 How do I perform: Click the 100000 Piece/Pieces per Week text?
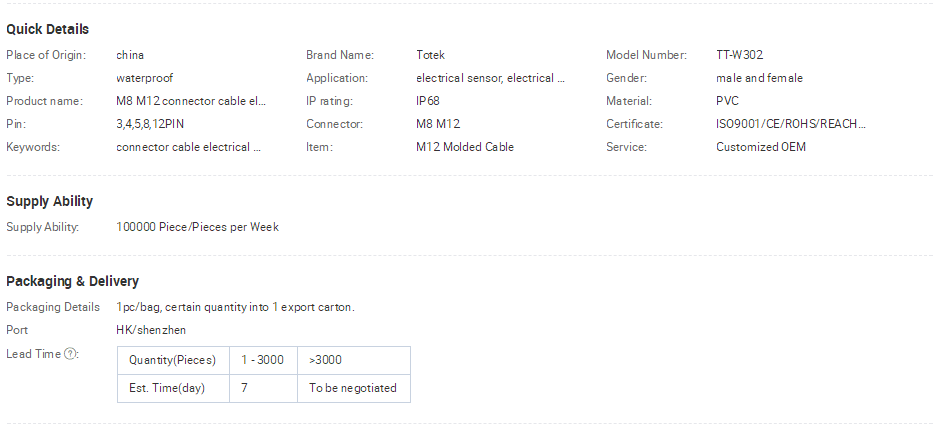pyautogui.click(x=197, y=227)
